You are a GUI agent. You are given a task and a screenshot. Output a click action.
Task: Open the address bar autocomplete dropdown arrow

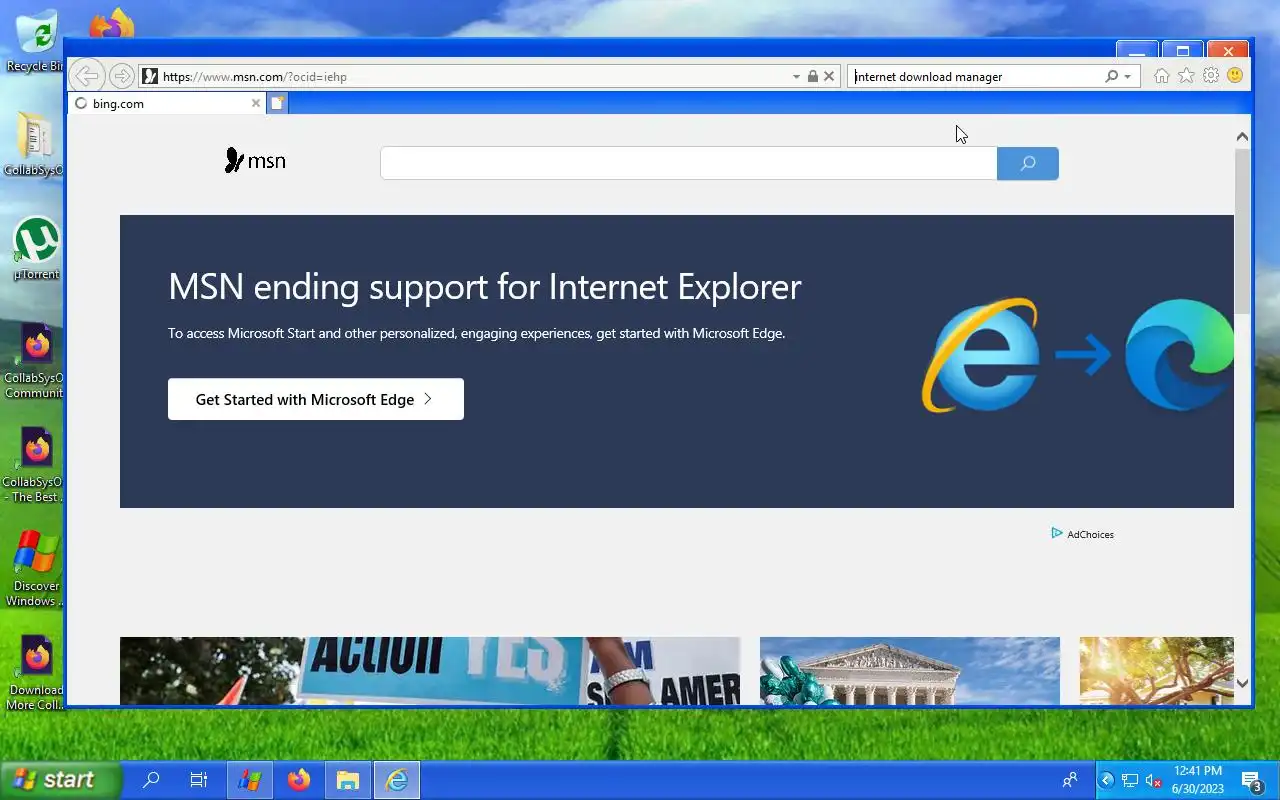click(x=796, y=76)
